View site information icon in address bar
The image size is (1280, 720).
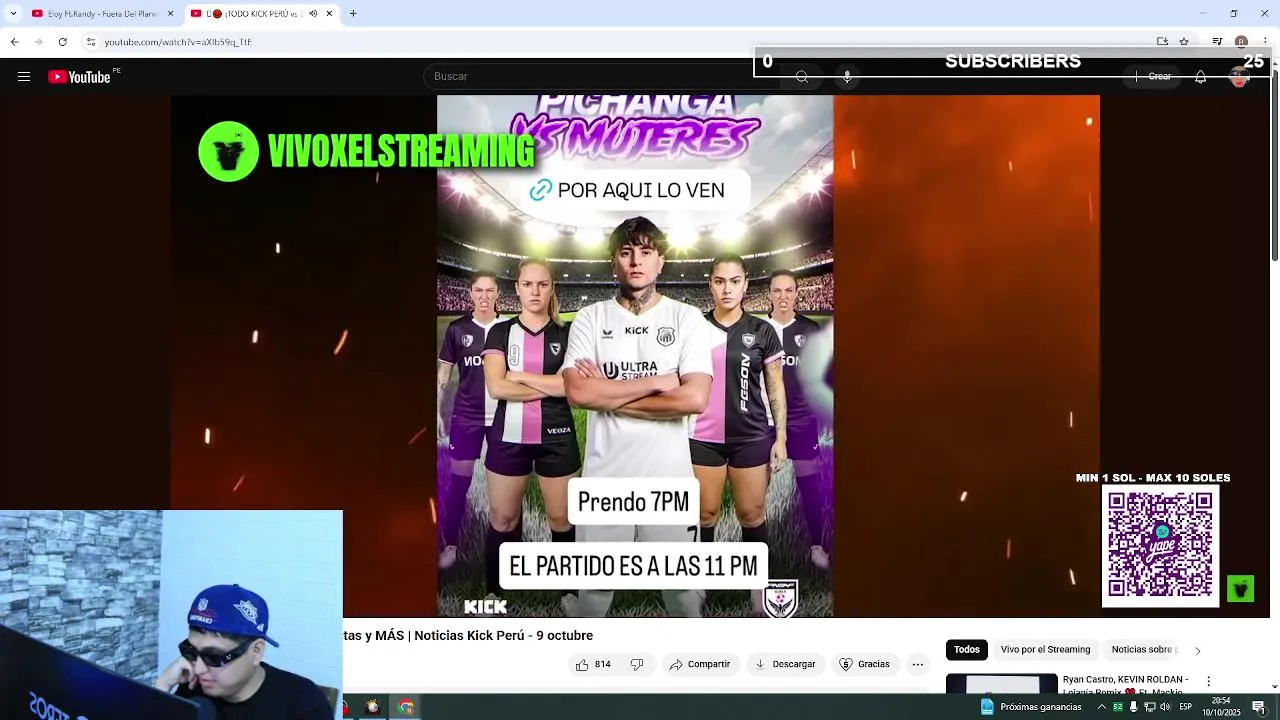(x=91, y=42)
